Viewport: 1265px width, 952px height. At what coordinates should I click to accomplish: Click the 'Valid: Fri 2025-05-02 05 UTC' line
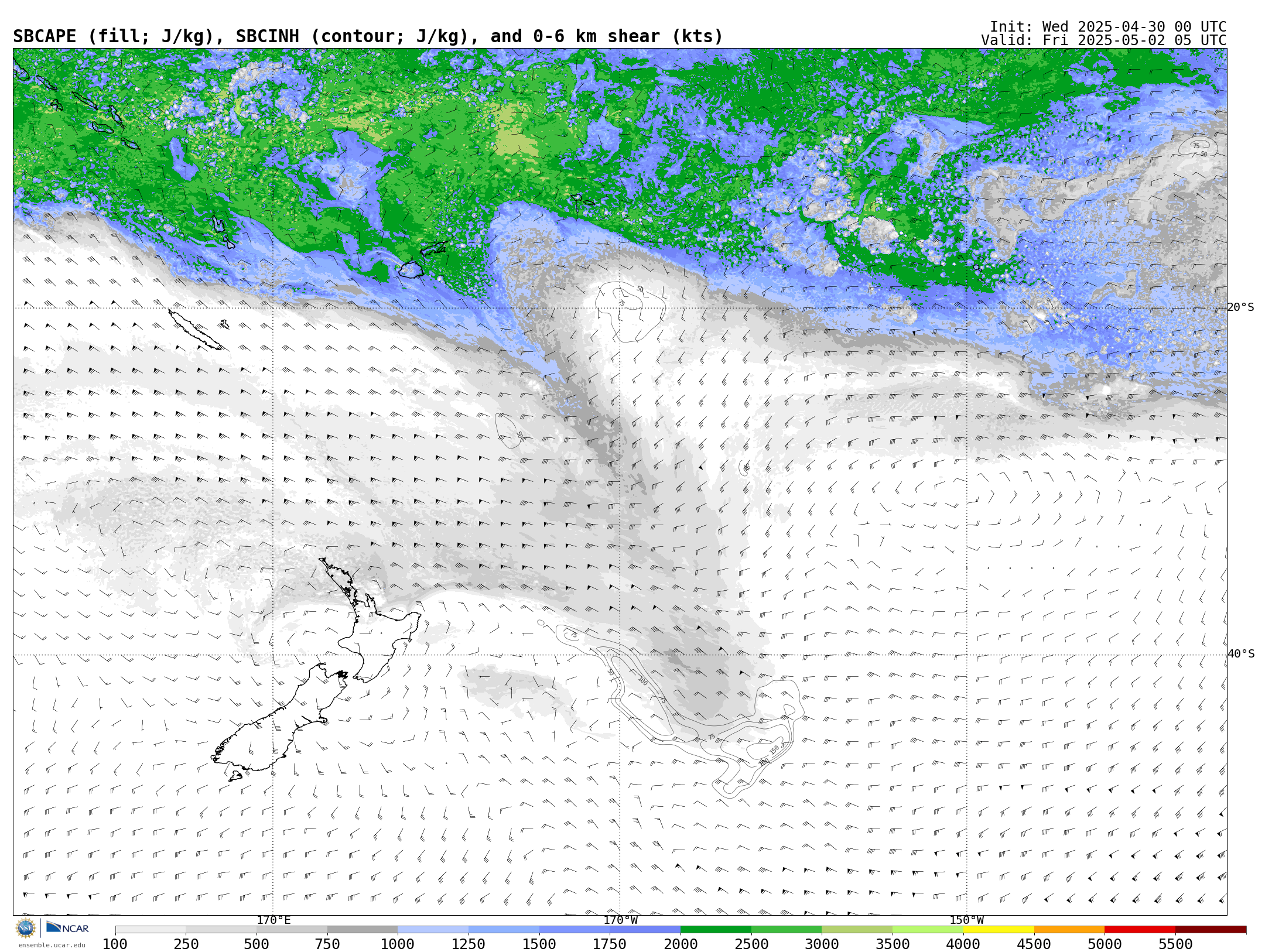(1104, 40)
